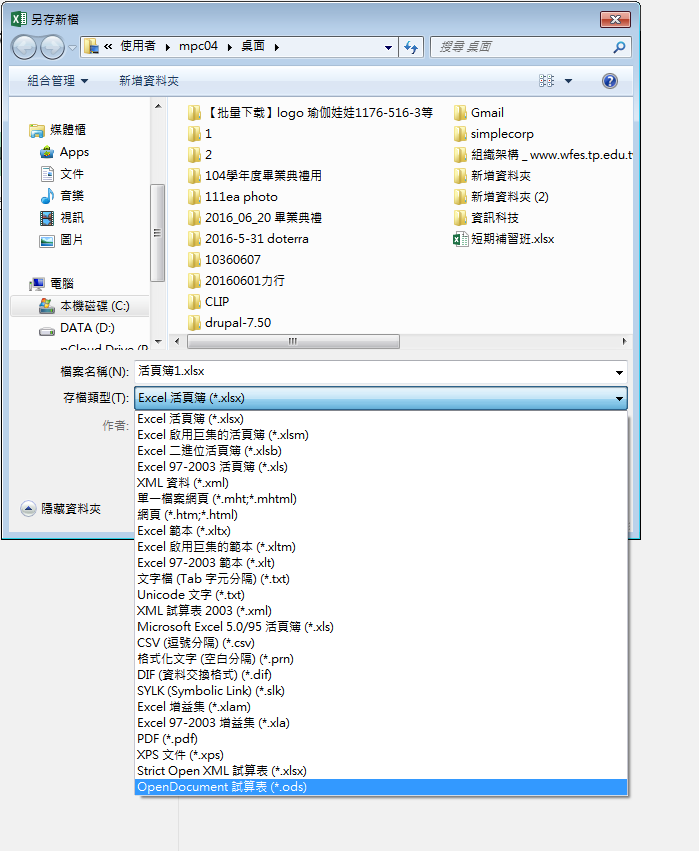The height and width of the screenshot is (851, 699).
Task: Choose XPS 文件 (*.xps) file type
Action: pos(380,755)
